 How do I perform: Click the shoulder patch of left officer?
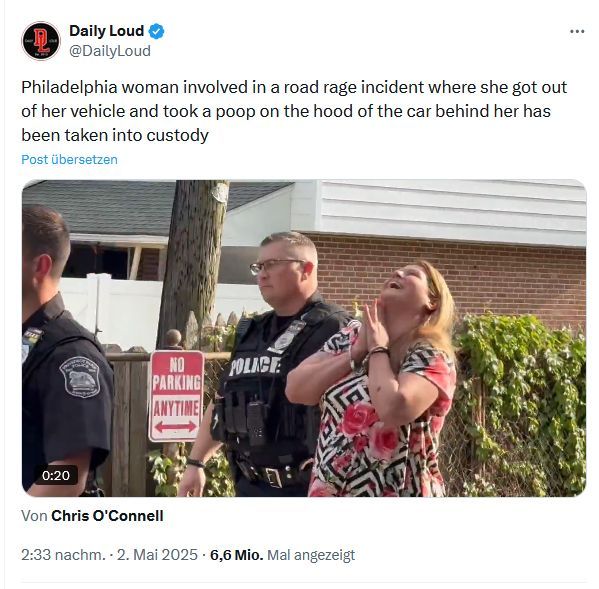[80, 377]
